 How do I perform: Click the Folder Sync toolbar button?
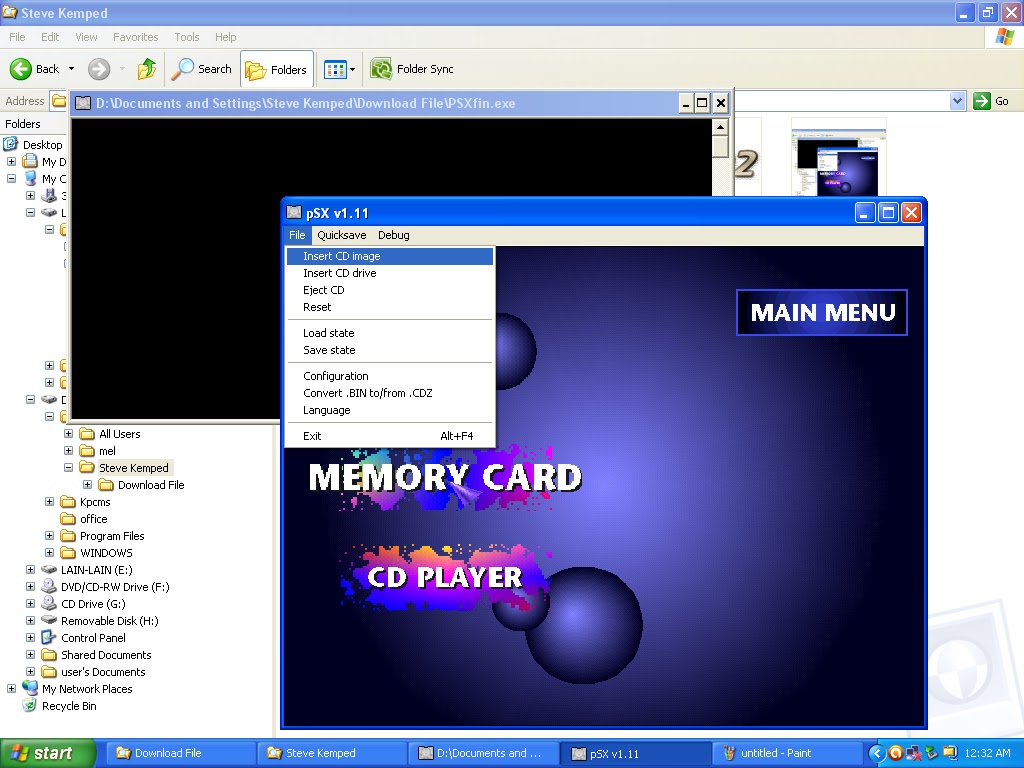[411, 69]
